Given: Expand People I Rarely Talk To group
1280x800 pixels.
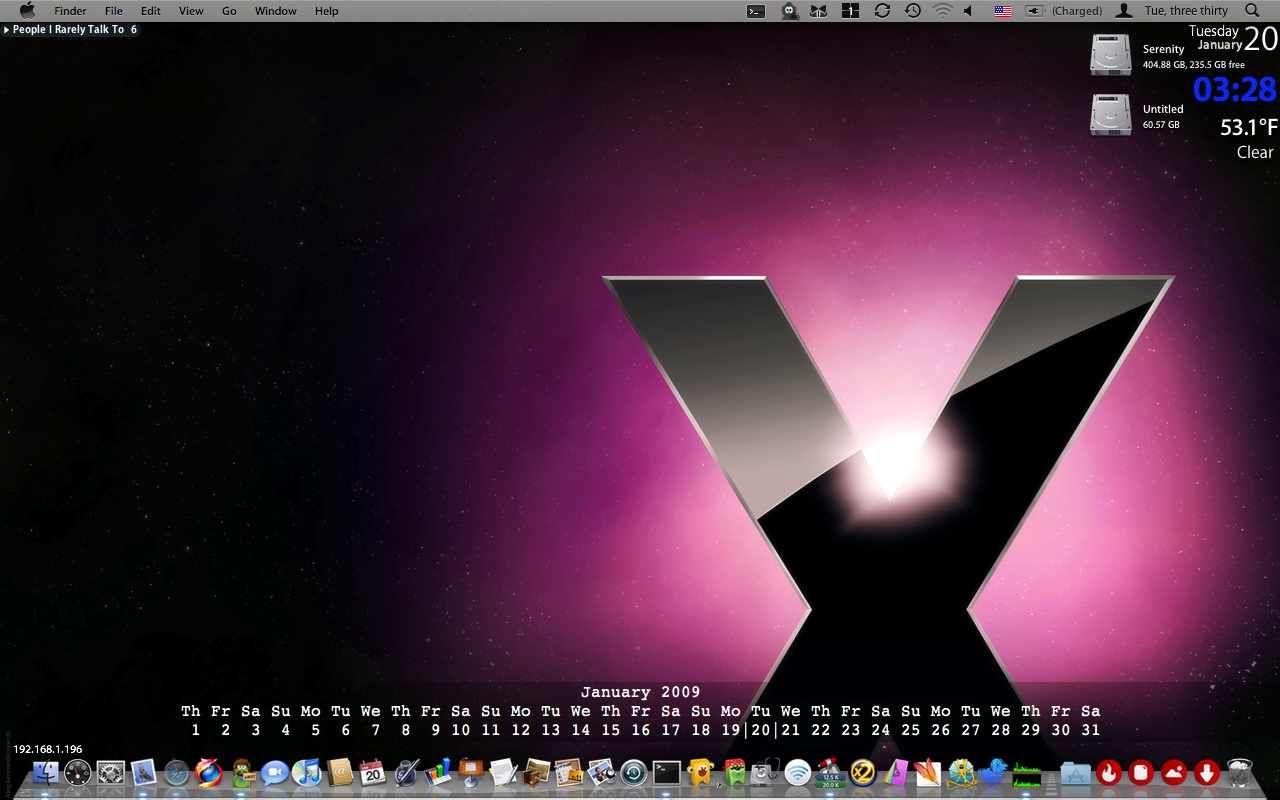Looking at the screenshot, I should click(7, 30).
